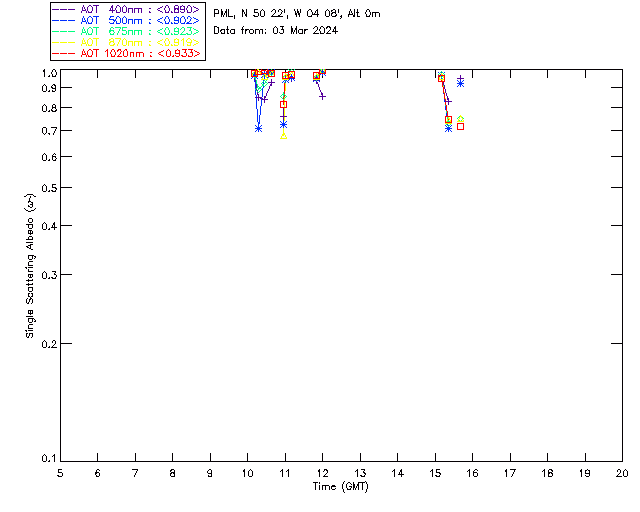Click the x-axis tick label 7
The height and width of the screenshot is (512, 640).
click(x=135, y=473)
